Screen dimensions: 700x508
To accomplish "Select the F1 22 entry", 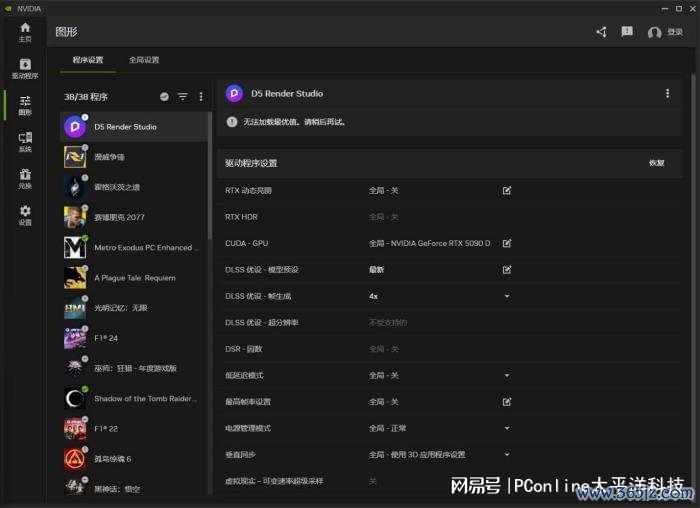I will 133,429.
